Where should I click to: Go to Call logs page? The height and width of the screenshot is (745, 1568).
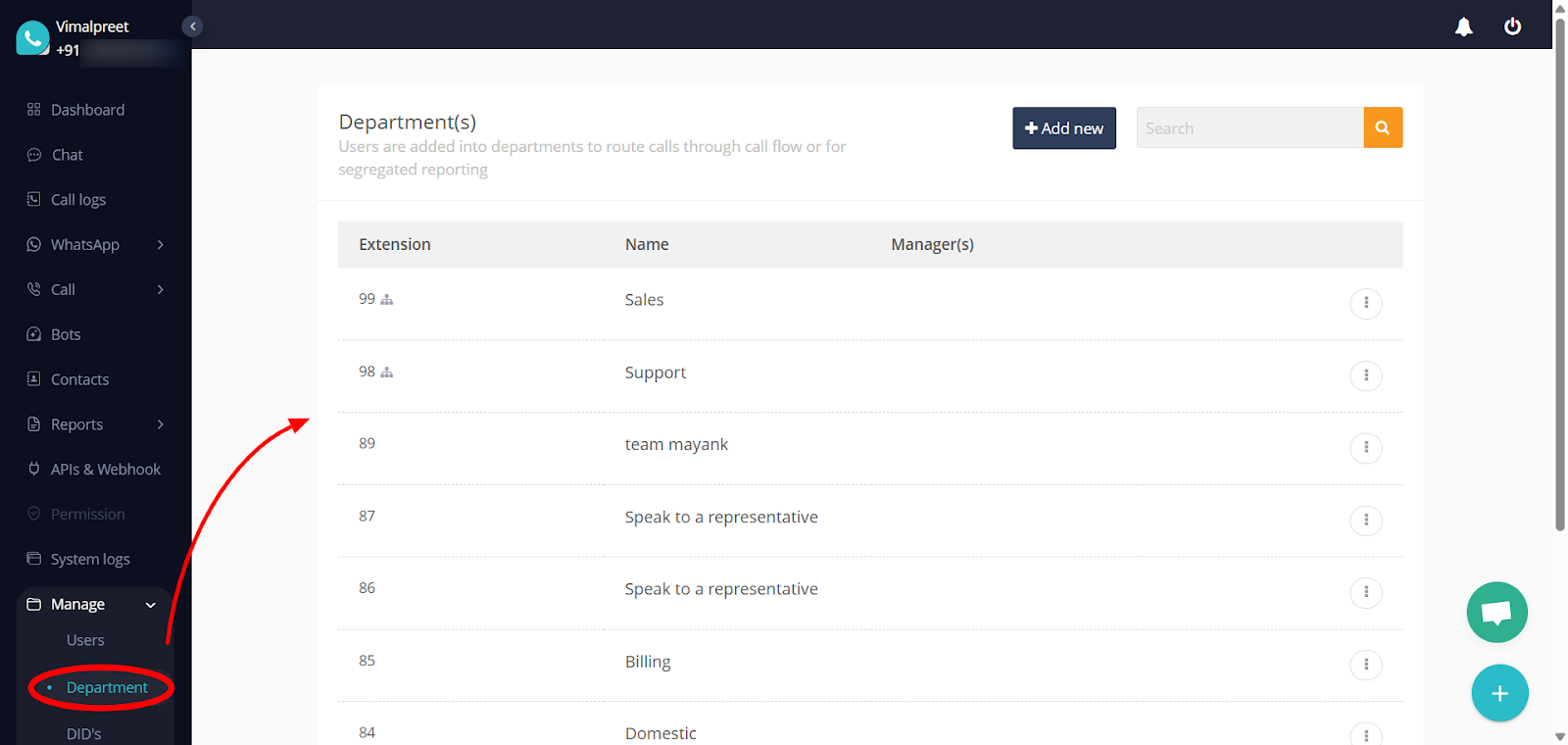tap(78, 200)
